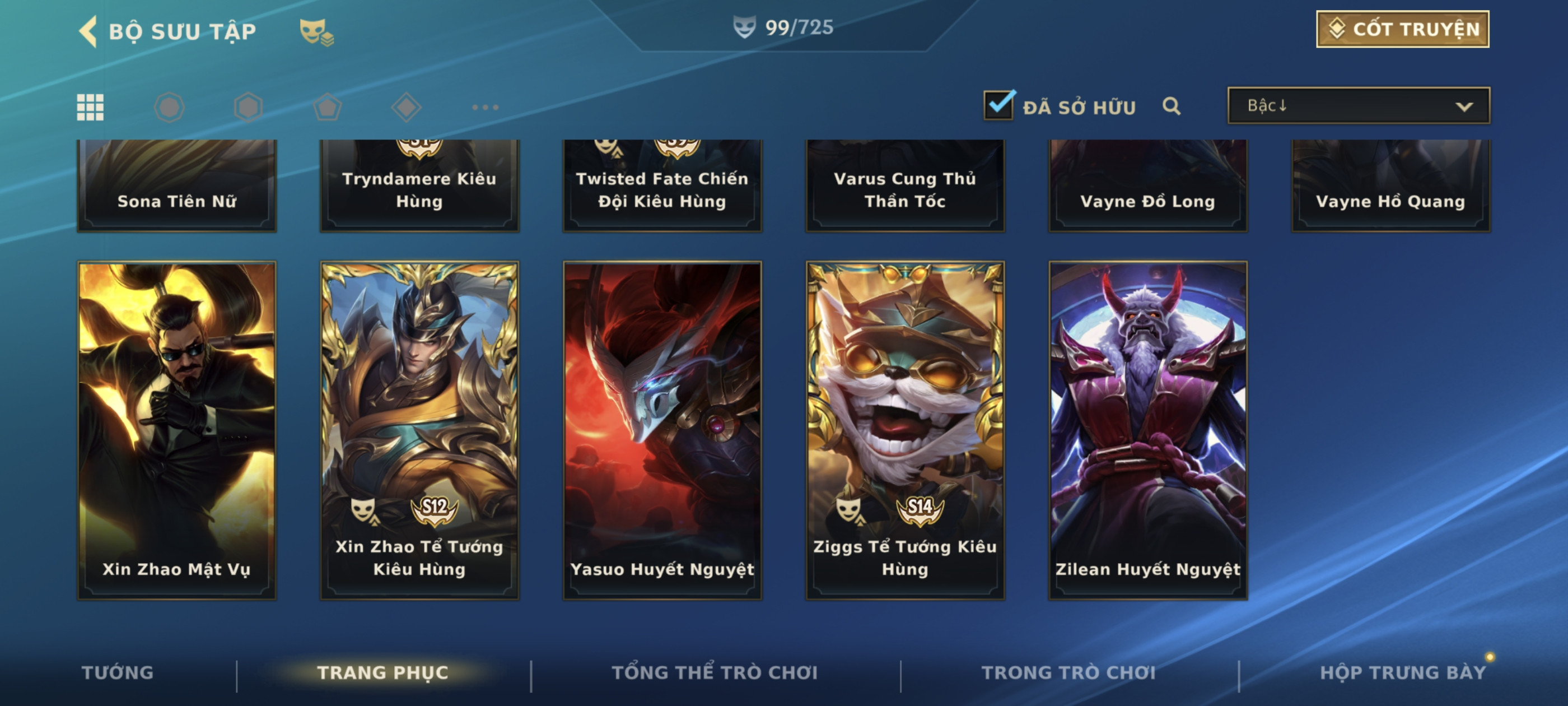Click the S12 badge on Xin Zhao

coord(434,509)
